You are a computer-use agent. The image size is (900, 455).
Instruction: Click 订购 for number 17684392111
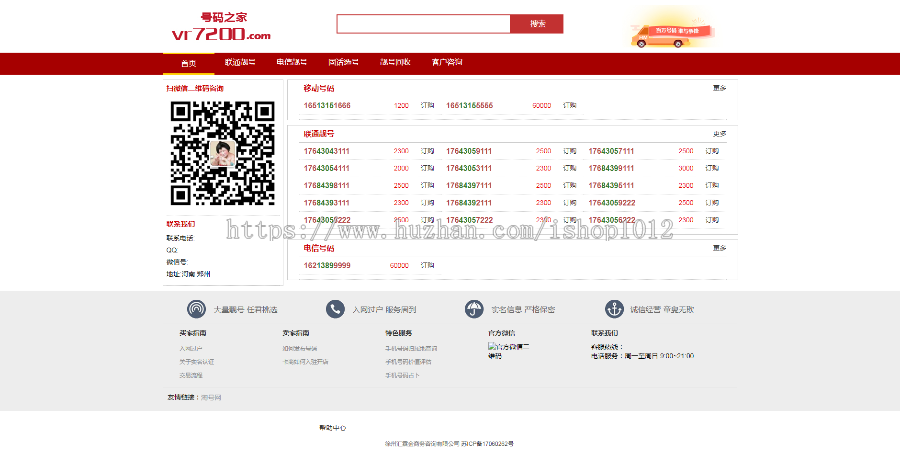coord(569,203)
